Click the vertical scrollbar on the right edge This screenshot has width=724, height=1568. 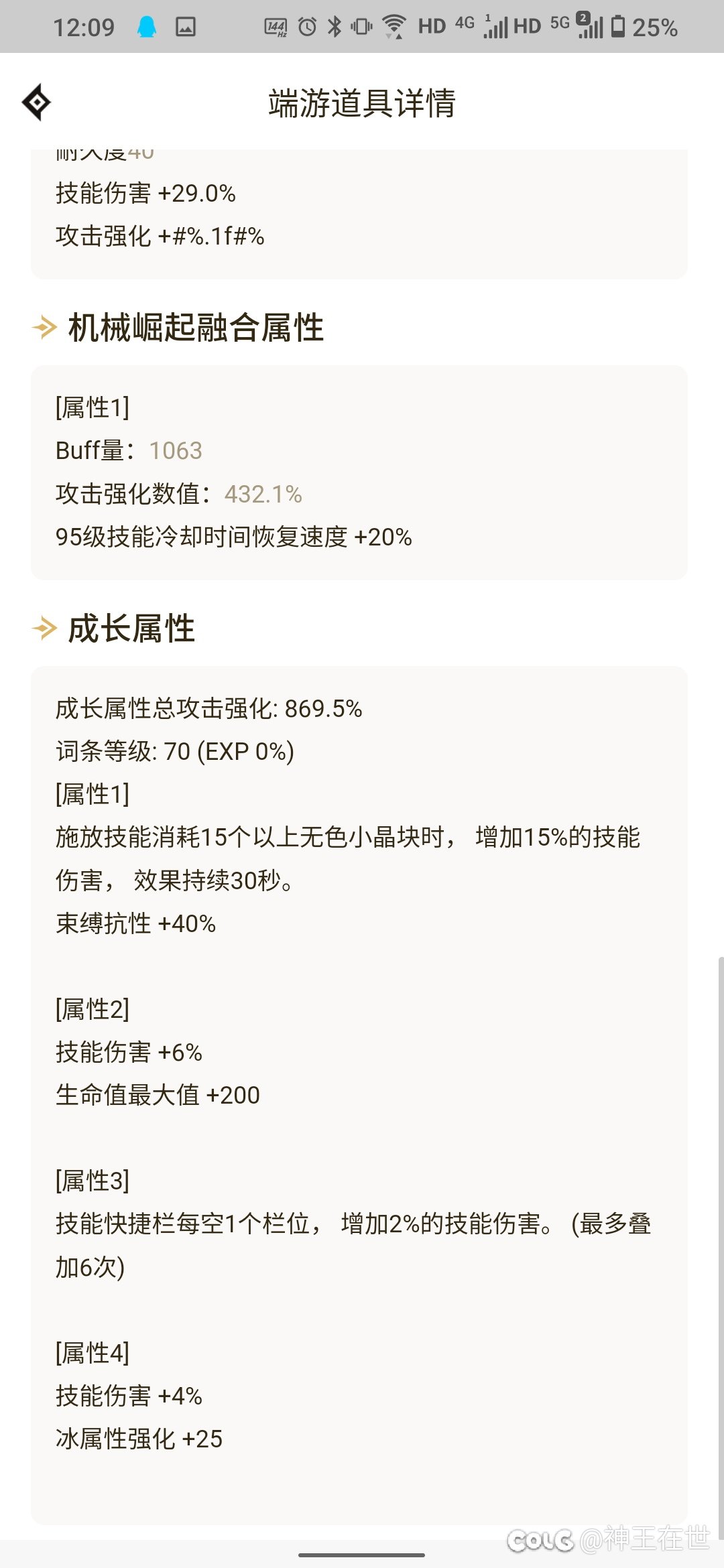click(x=721, y=1246)
